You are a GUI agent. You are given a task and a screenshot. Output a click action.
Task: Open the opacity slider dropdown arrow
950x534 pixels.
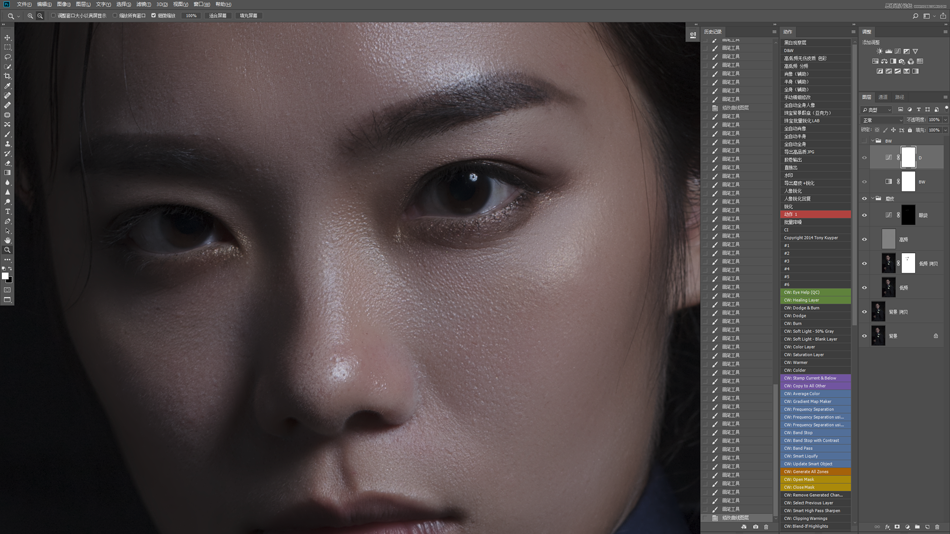click(x=945, y=120)
